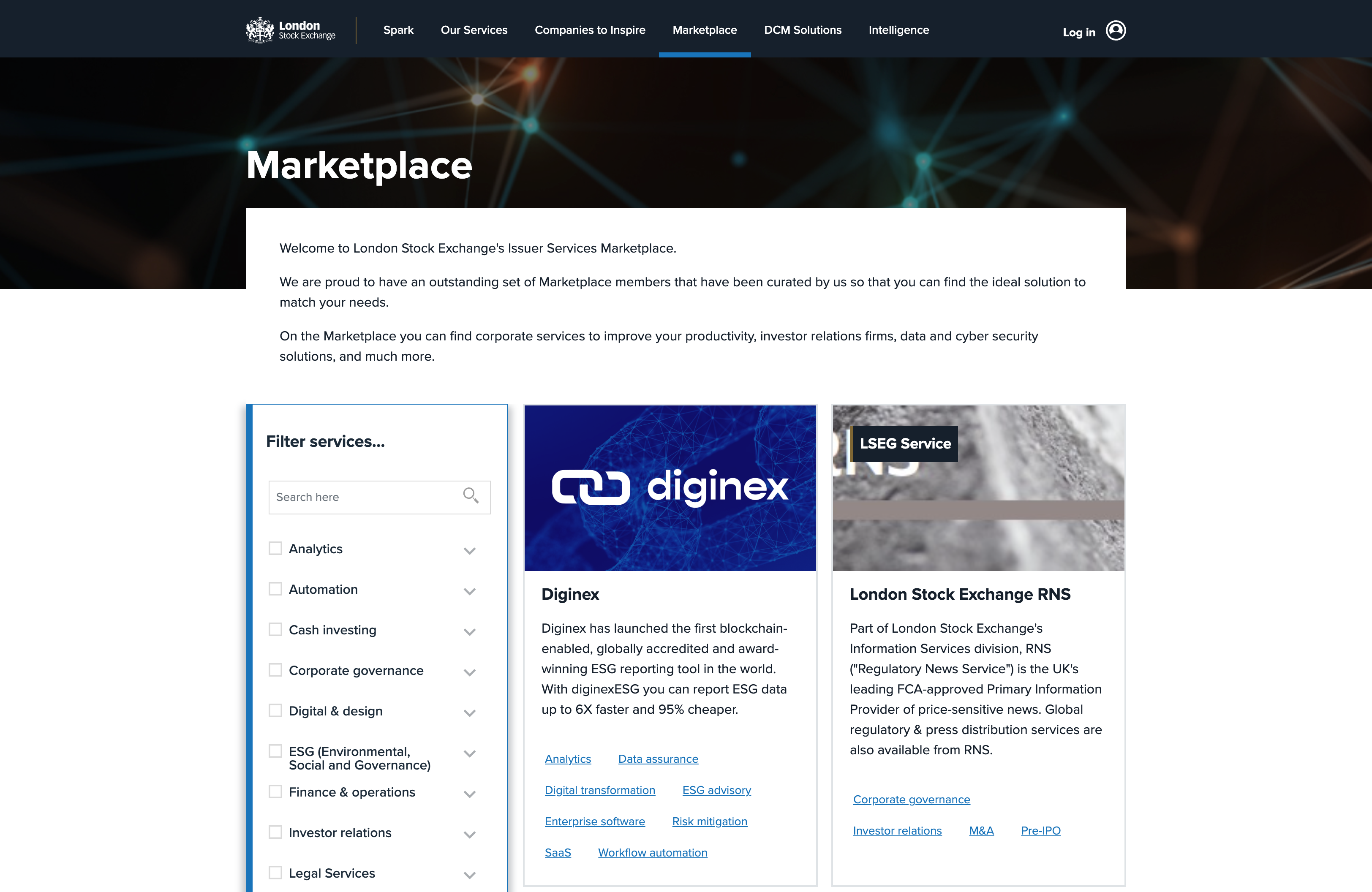1372x892 pixels.
Task: Open Digital transformation tag link
Action: pyautogui.click(x=599, y=790)
